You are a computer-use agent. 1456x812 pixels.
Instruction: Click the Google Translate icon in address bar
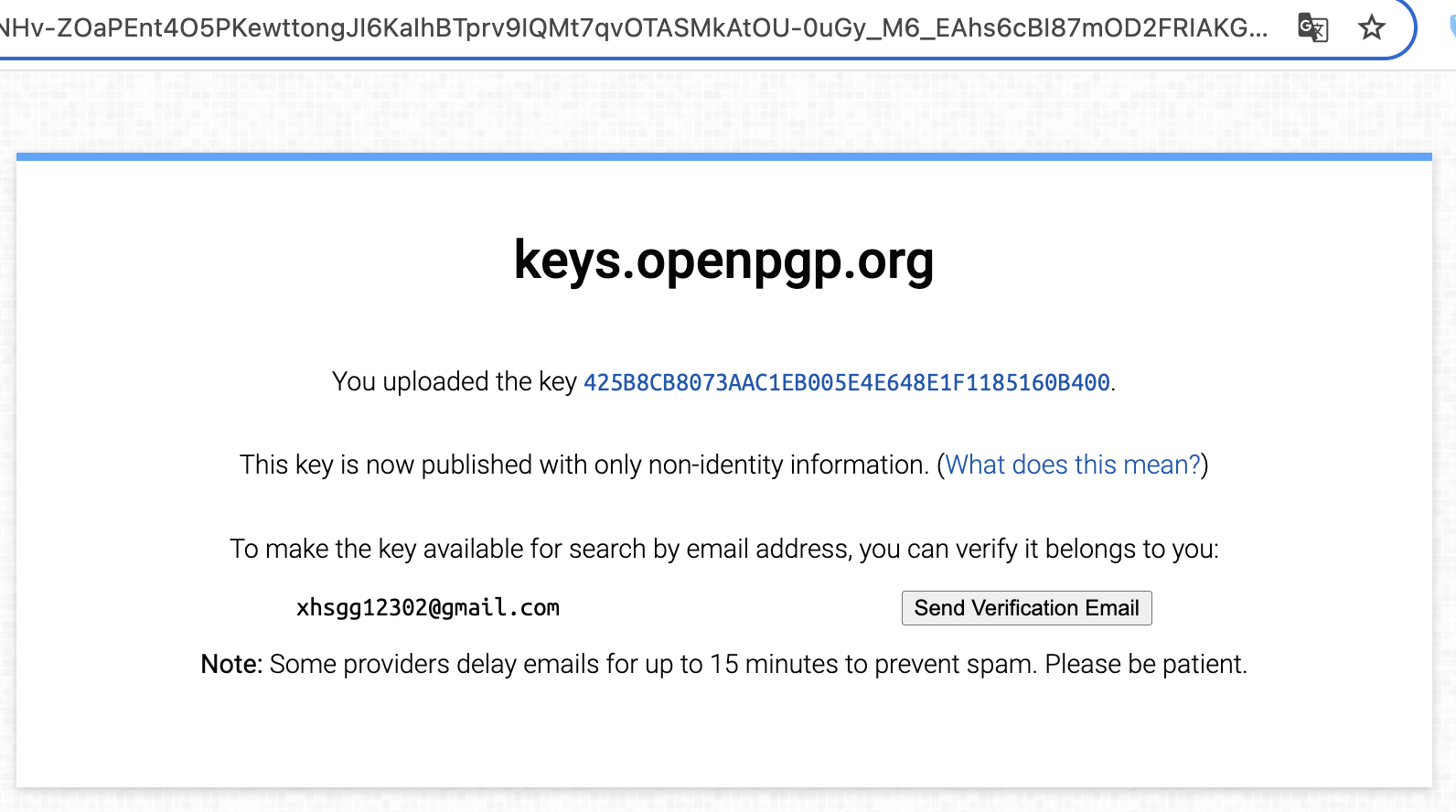(1312, 28)
